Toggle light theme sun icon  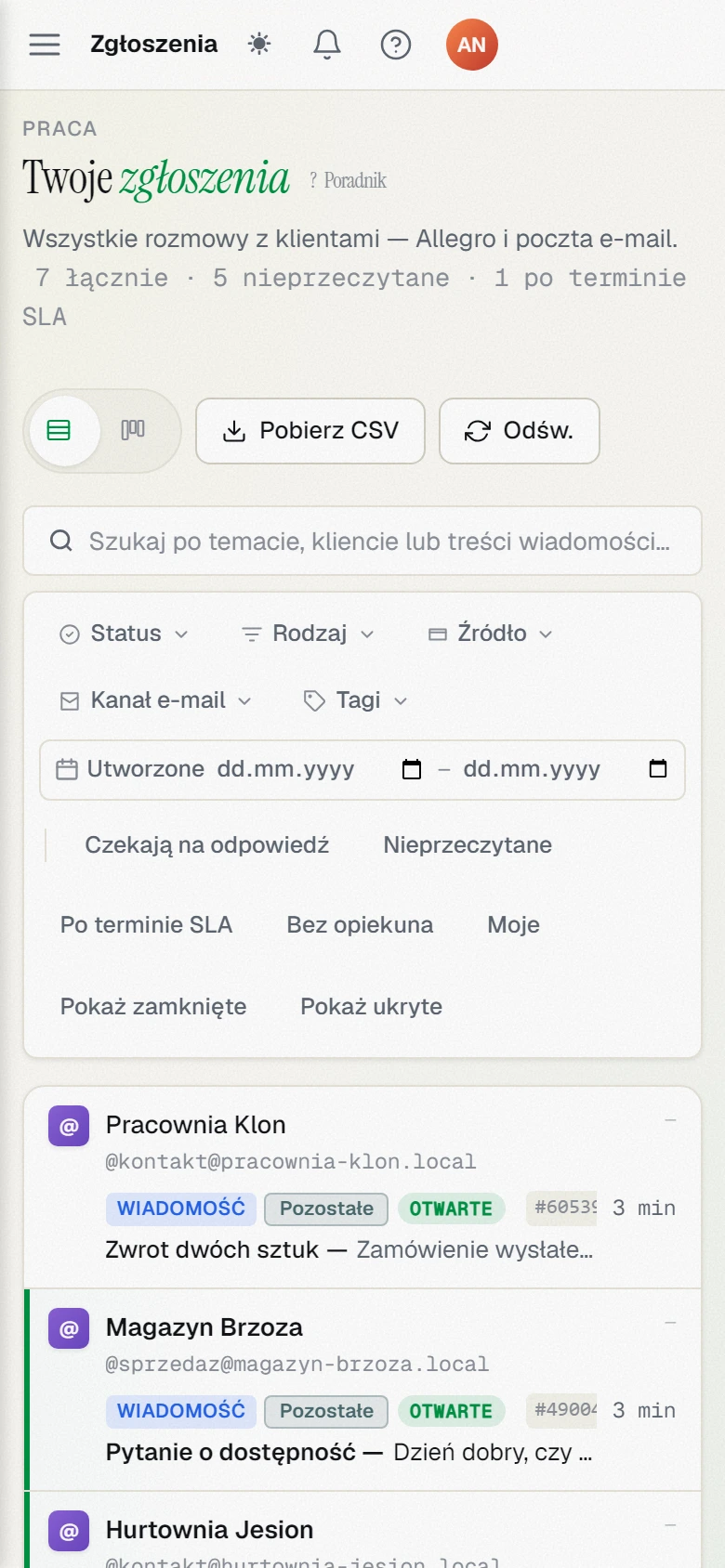259,44
